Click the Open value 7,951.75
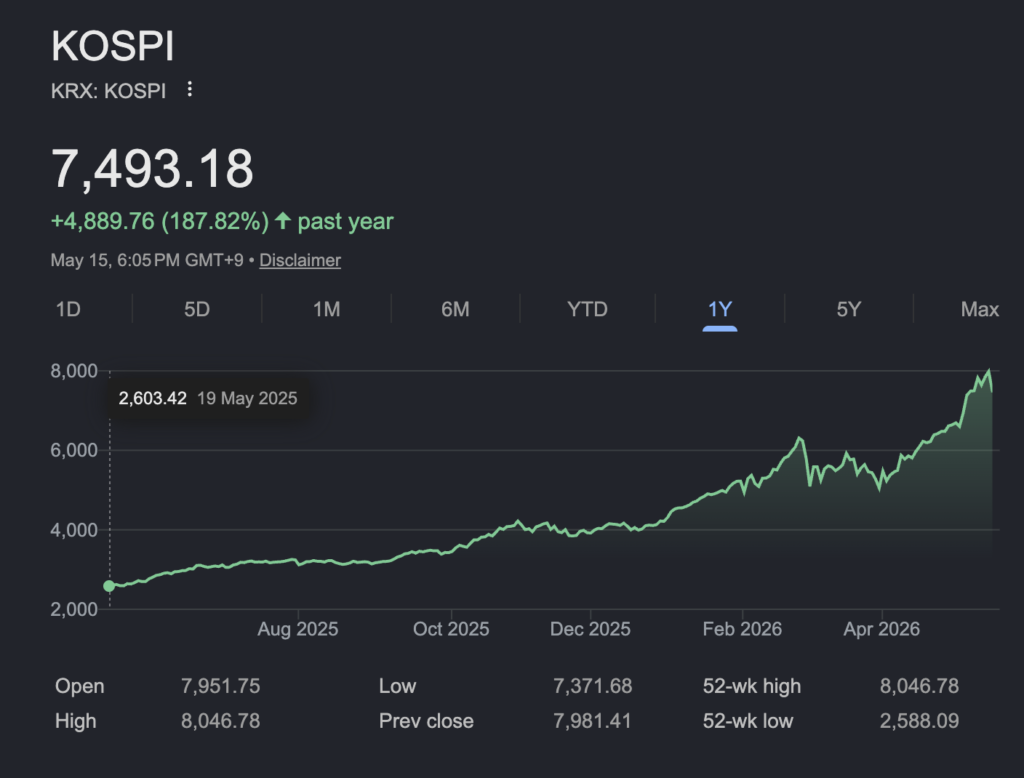1024x778 pixels. [x=220, y=686]
